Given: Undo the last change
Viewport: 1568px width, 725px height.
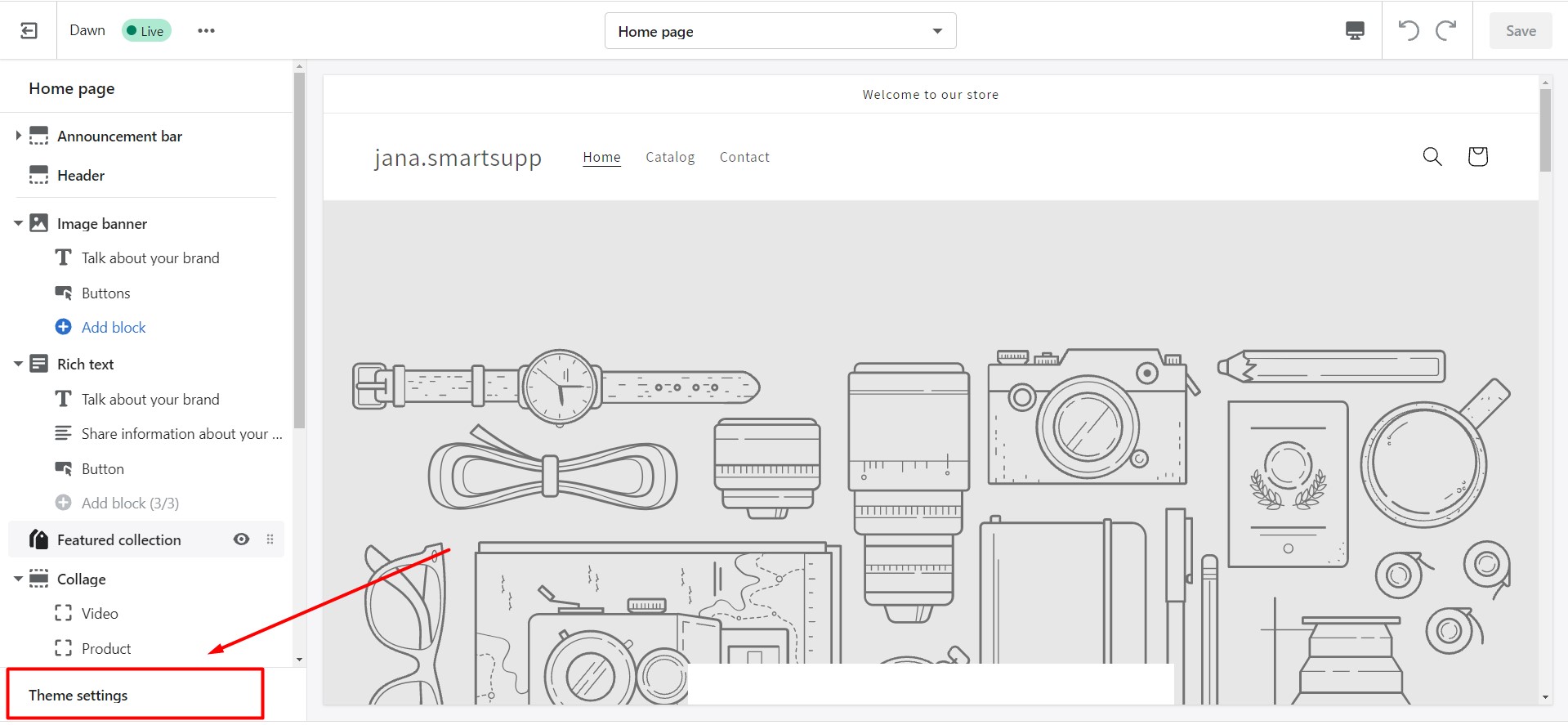Looking at the screenshot, I should point(1409,31).
